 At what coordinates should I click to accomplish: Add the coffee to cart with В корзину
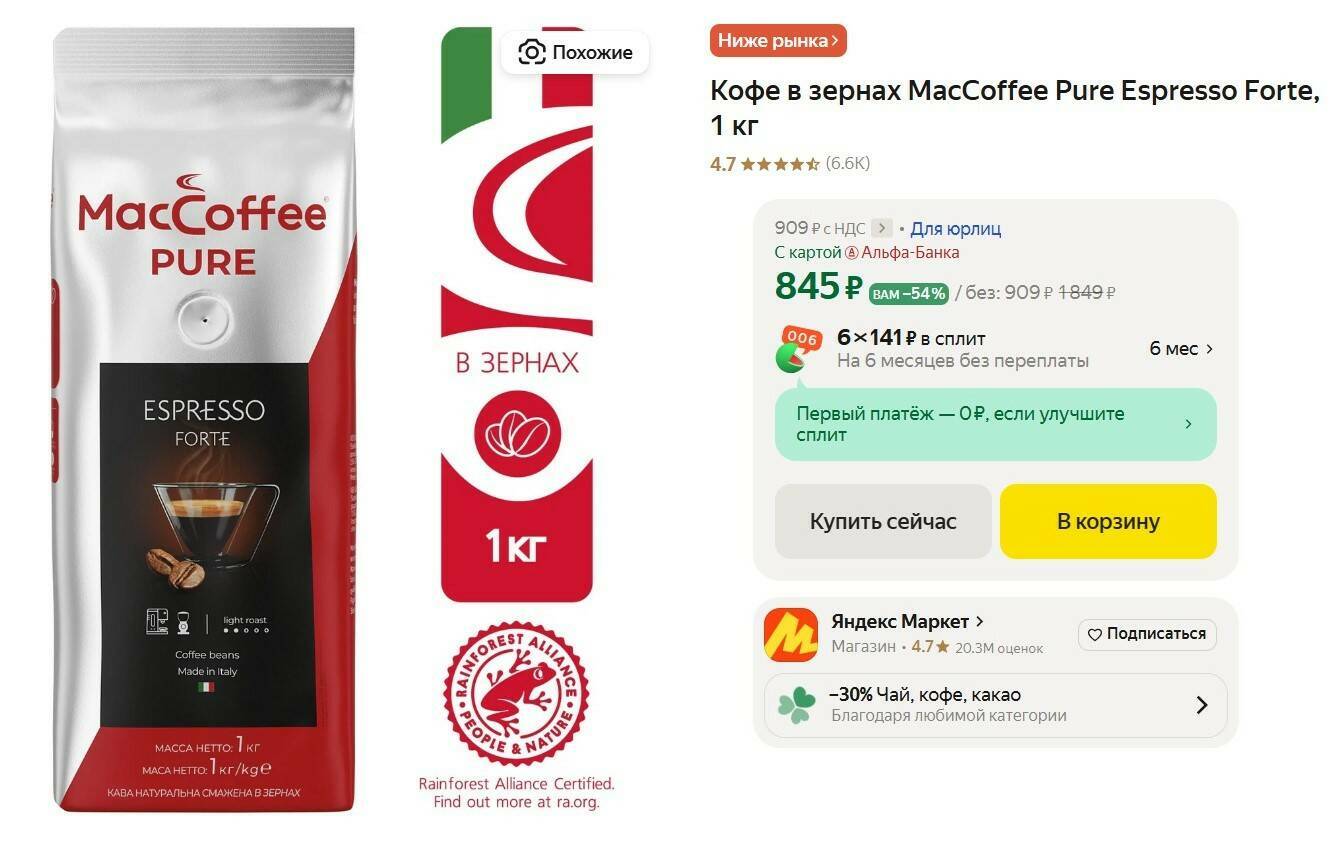(1108, 521)
